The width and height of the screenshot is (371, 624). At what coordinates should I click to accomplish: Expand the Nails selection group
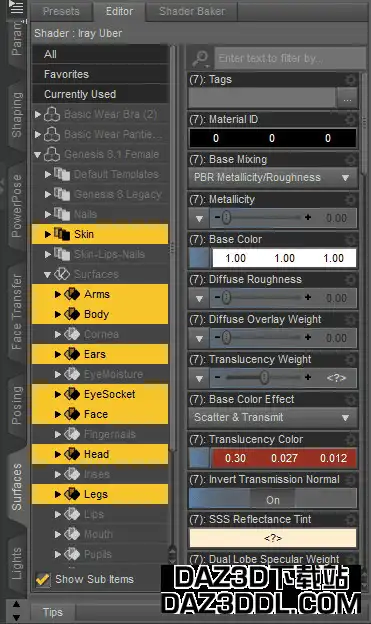tap(48, 214)
